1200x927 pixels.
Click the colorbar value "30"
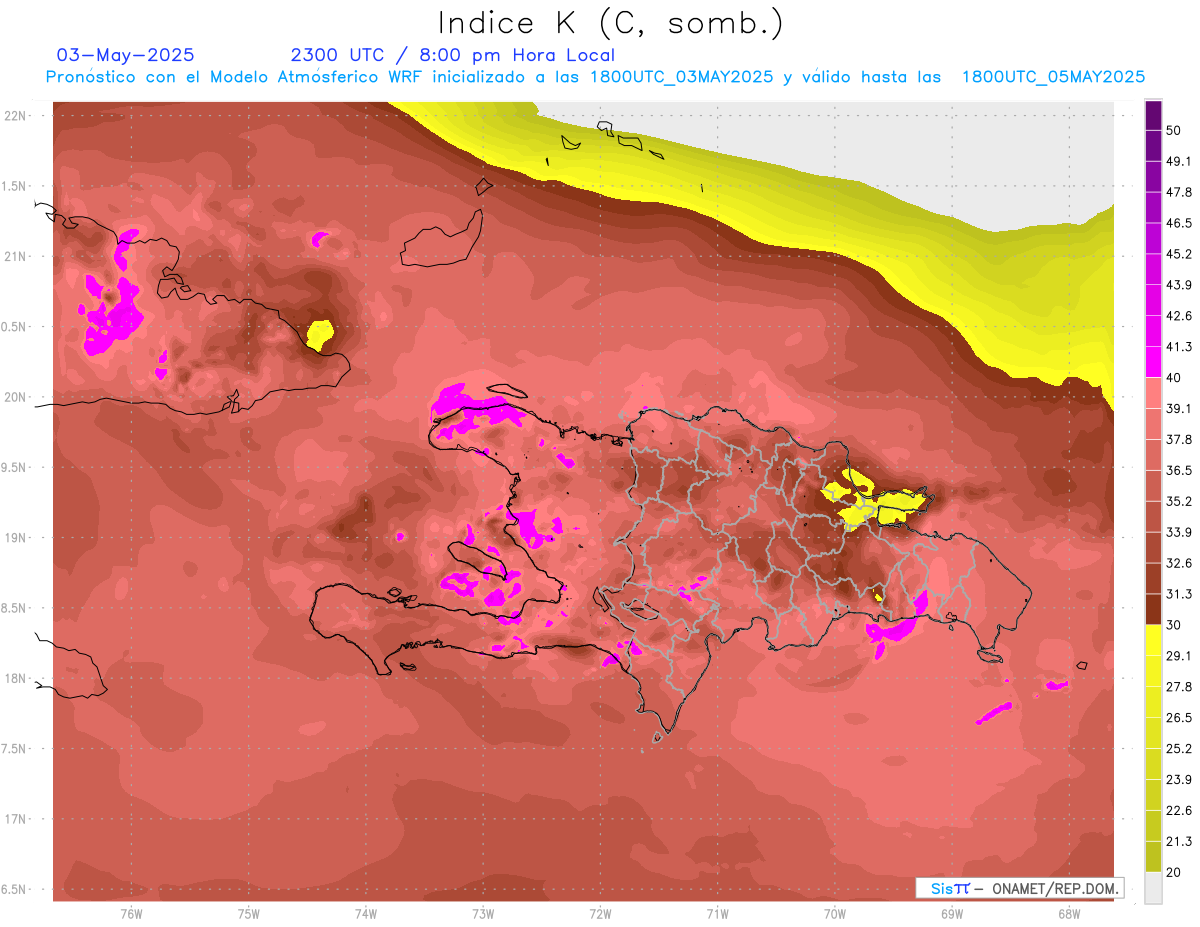pos(1175,625)
